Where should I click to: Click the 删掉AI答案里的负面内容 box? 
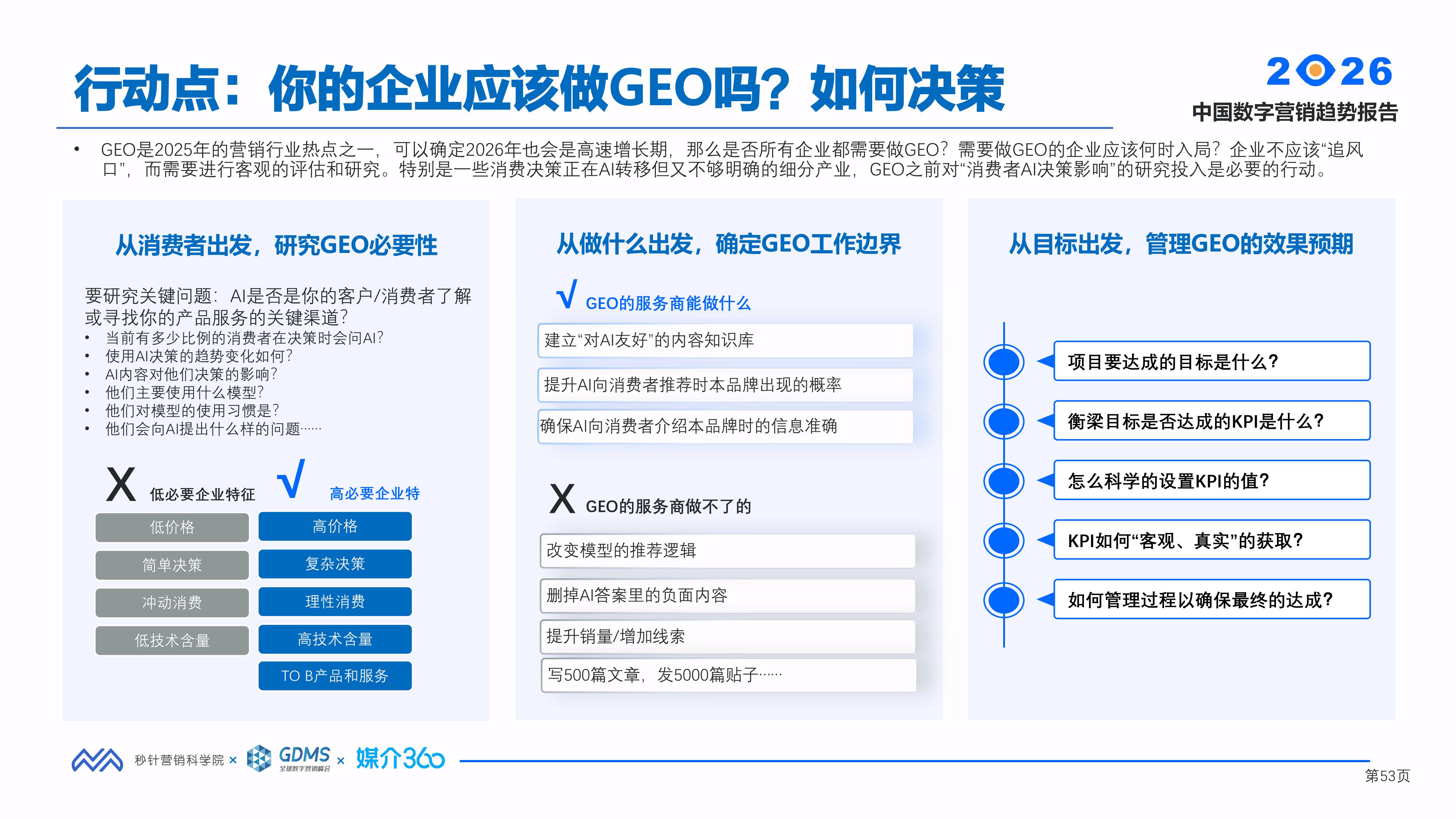click(727, 595)
